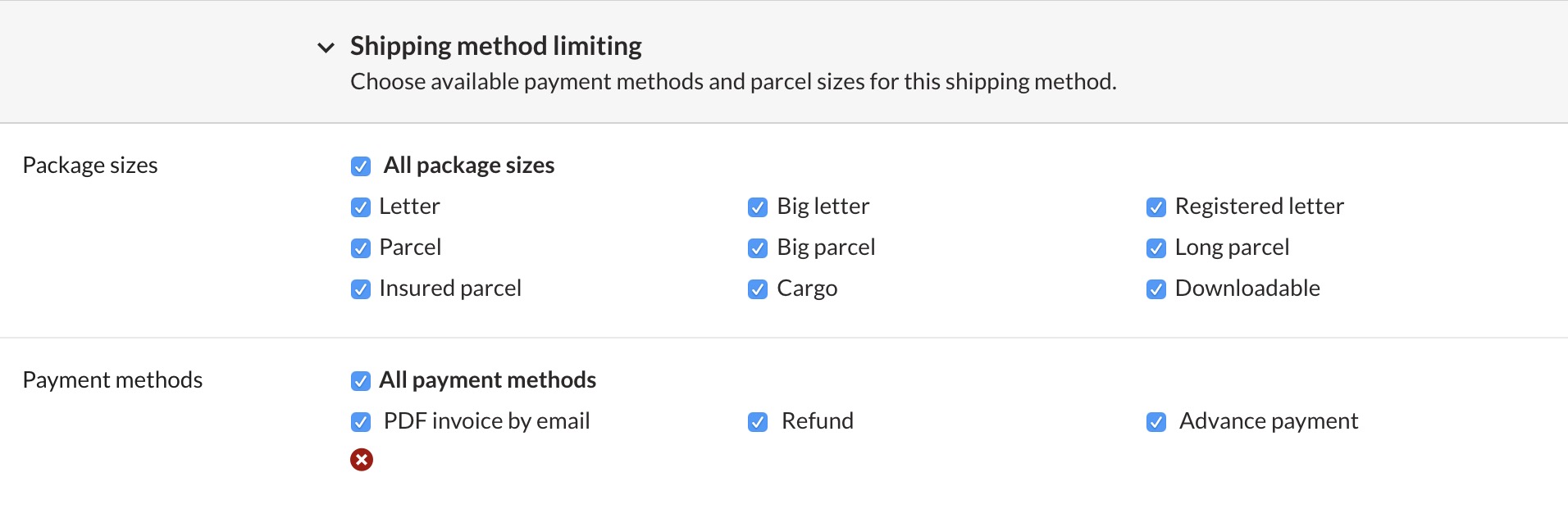Toggle PDF invoice by email checkbox

point(361,422)
